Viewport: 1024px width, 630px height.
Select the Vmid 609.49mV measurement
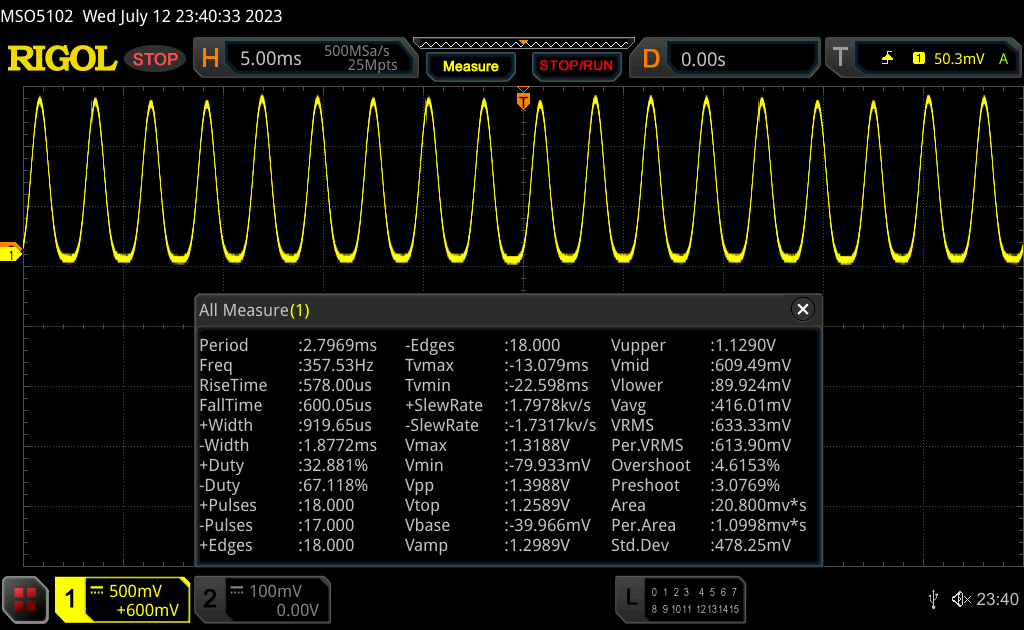tap(701, 365)
